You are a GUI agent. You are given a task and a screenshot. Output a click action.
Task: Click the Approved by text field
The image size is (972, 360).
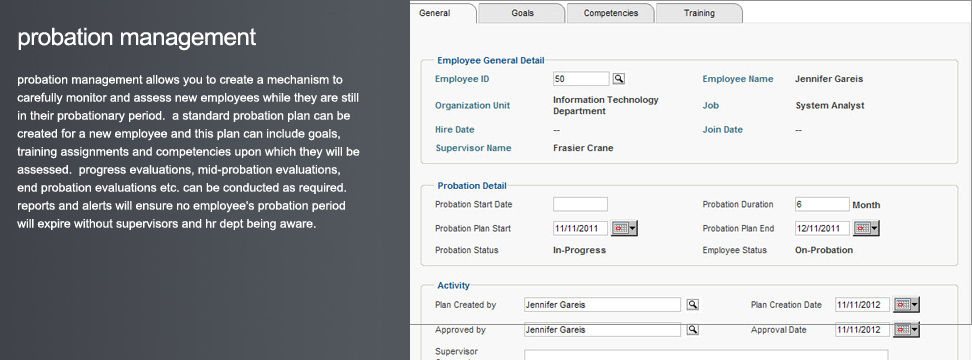click(x=602, y=330)
